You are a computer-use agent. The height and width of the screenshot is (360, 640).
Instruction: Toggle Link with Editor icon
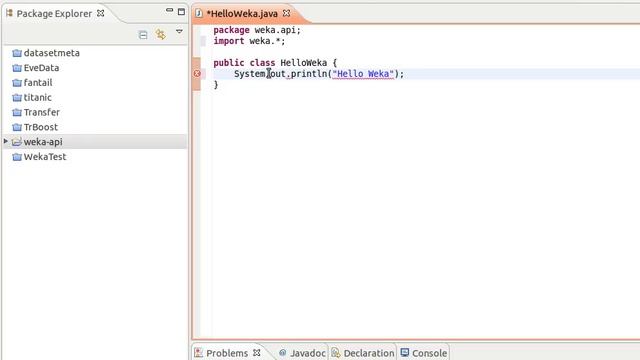click(161, 34)
